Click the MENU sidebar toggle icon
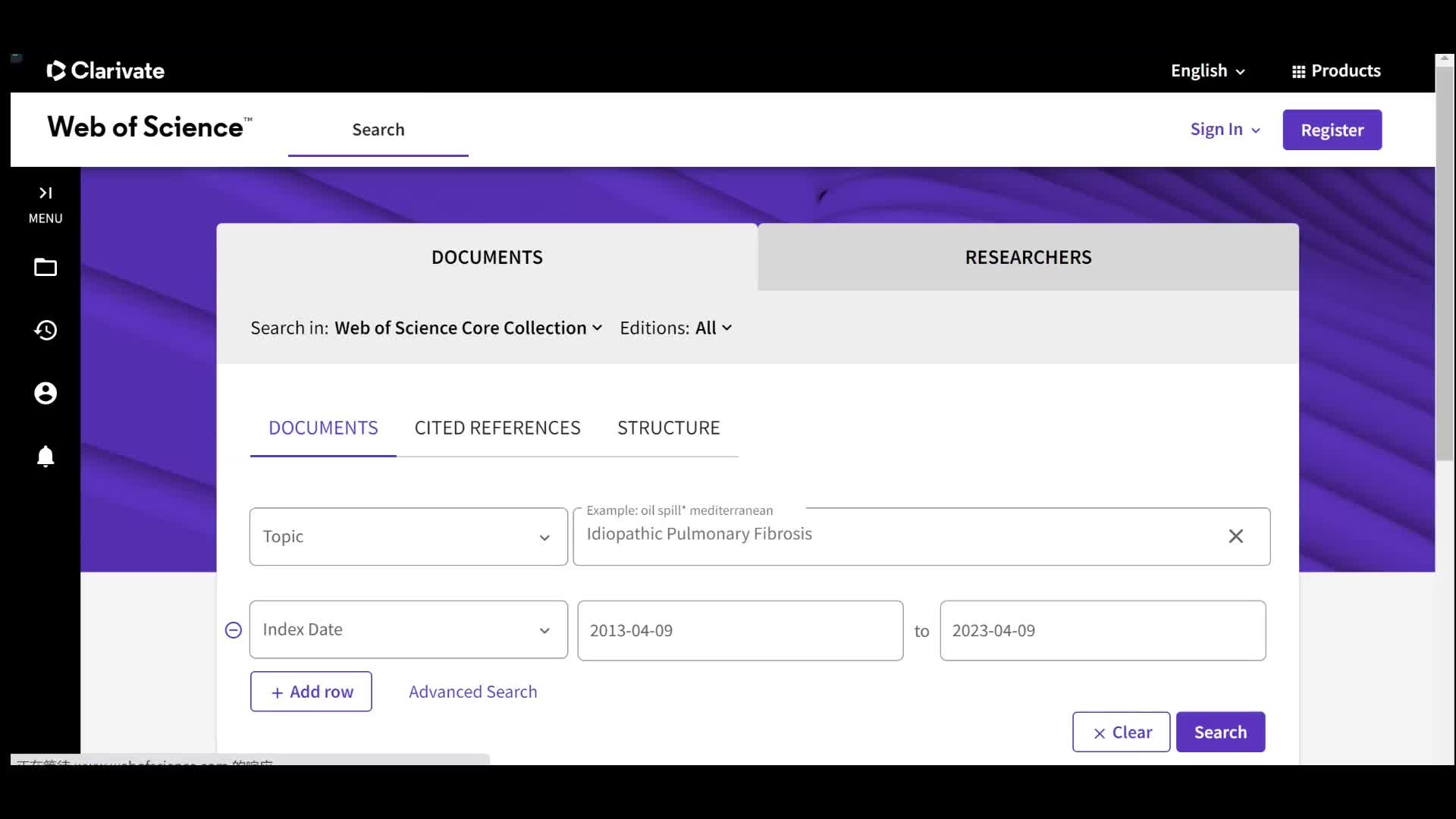Screen dimensions: 1456x819 coord(45,192)
